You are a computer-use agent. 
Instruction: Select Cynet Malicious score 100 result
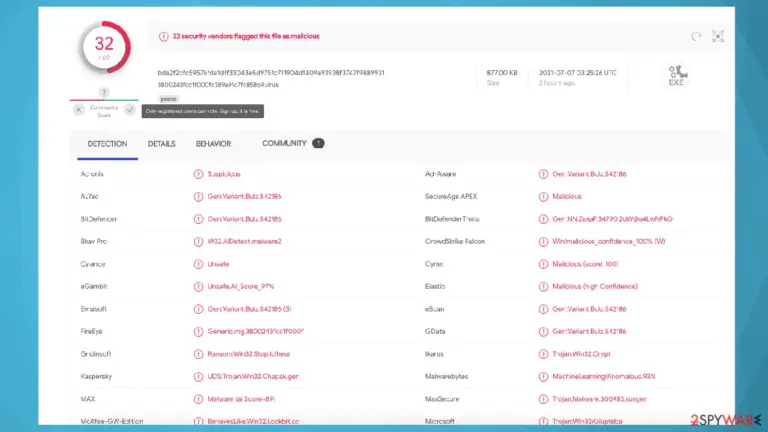tap(585, 264)
